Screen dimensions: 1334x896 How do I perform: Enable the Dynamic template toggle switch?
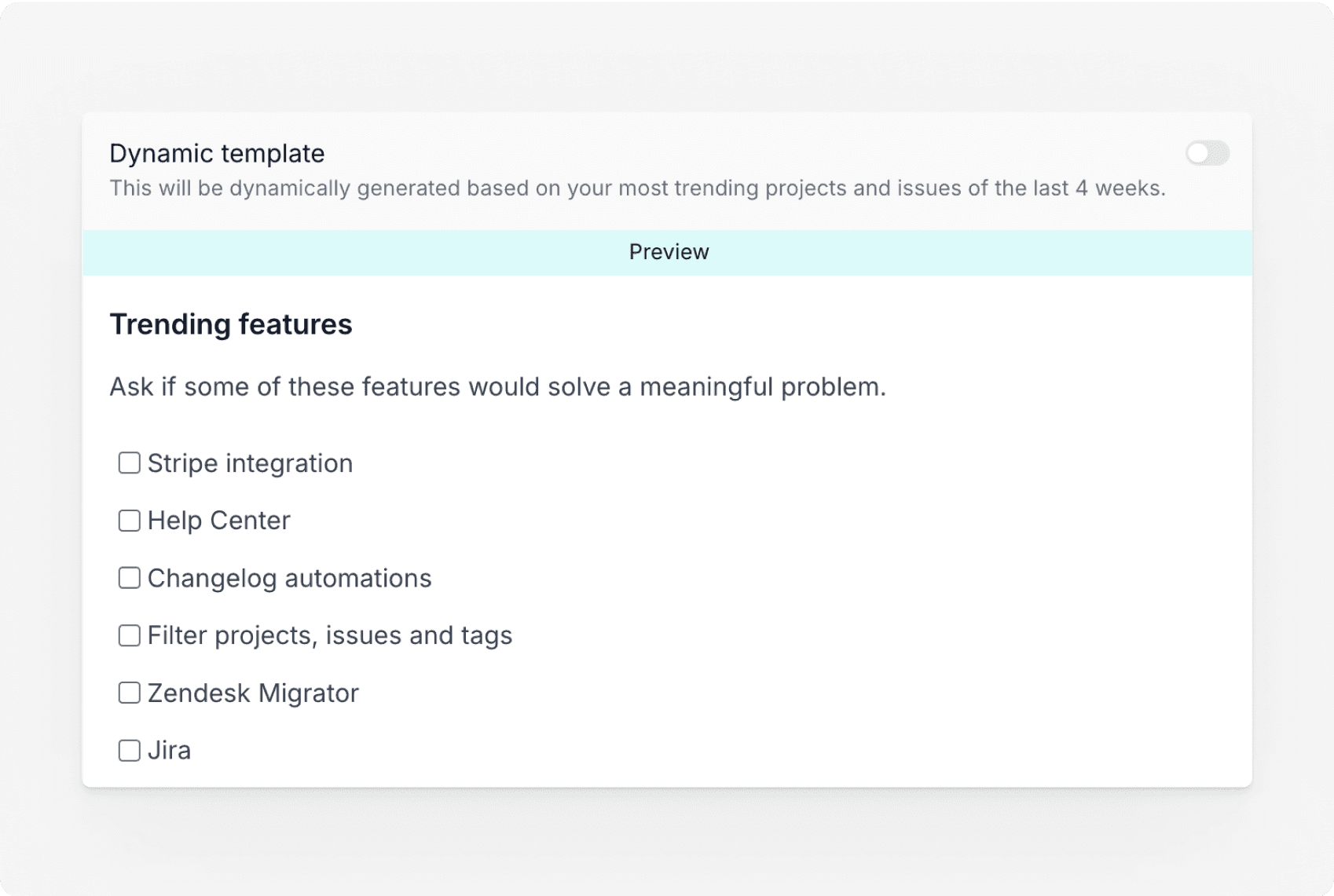tap(1207, 153)
